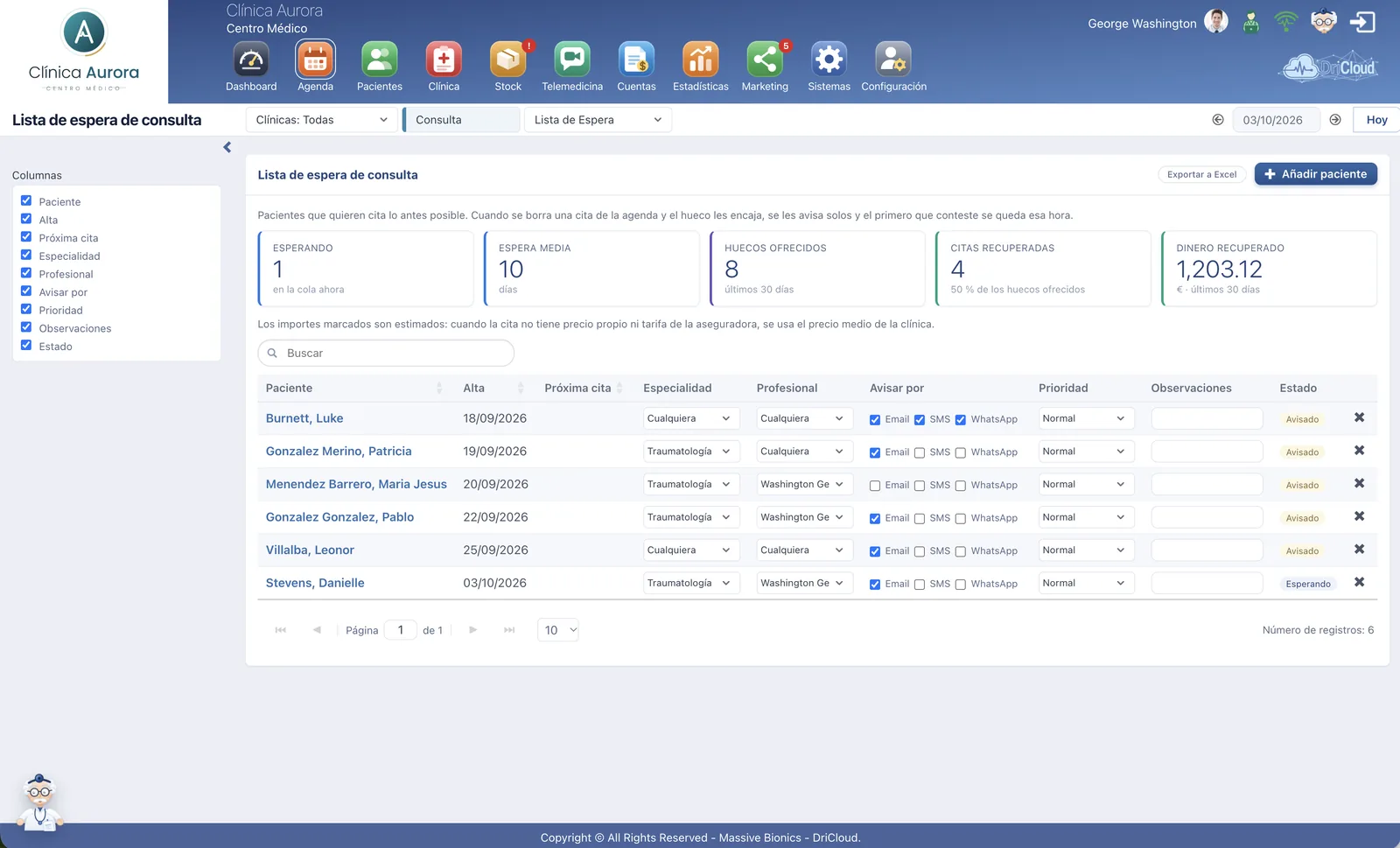Image resolution: width=1400 pixels, height=848 pixels.
Task: Open Especialidad dropdown for Burnett, Luke
Action: click(691, 418)
